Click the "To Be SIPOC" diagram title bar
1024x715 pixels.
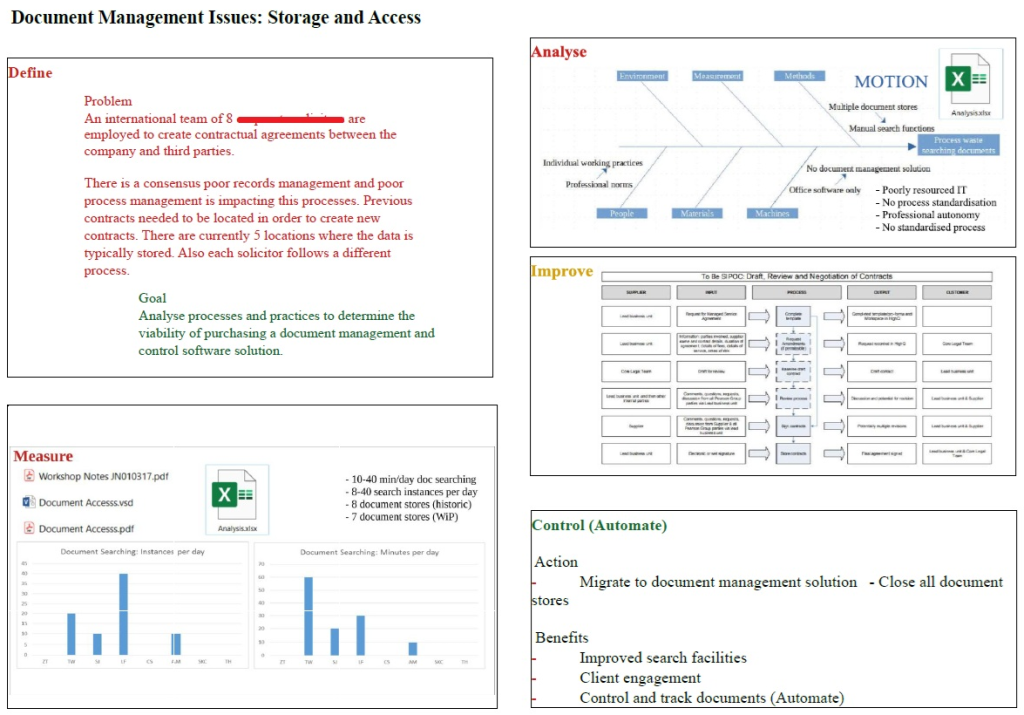[797, 276]
